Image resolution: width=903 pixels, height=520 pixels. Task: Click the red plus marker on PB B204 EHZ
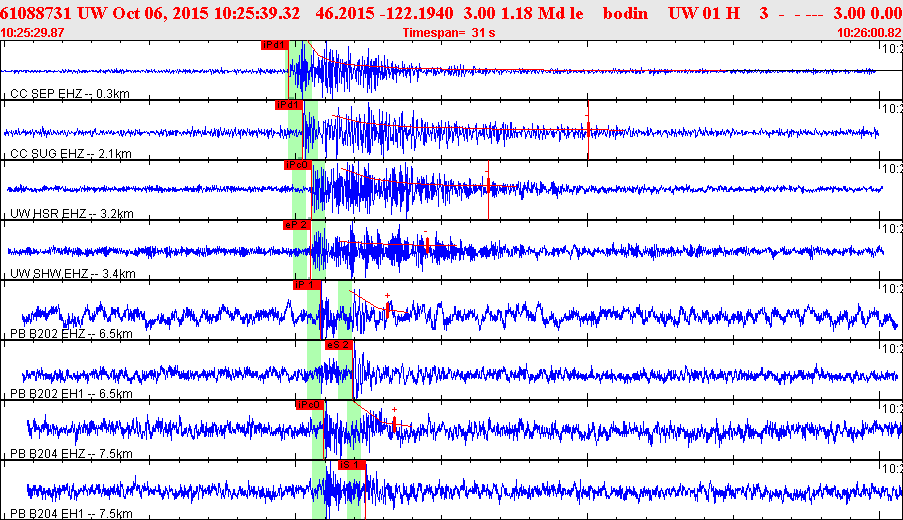coord(394,409)
